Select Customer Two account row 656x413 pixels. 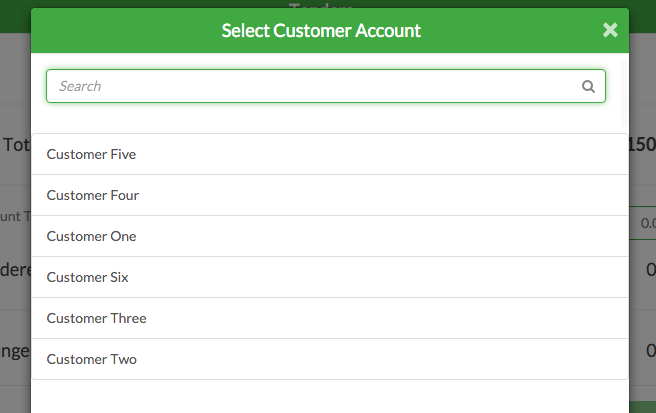coord(330,359)
